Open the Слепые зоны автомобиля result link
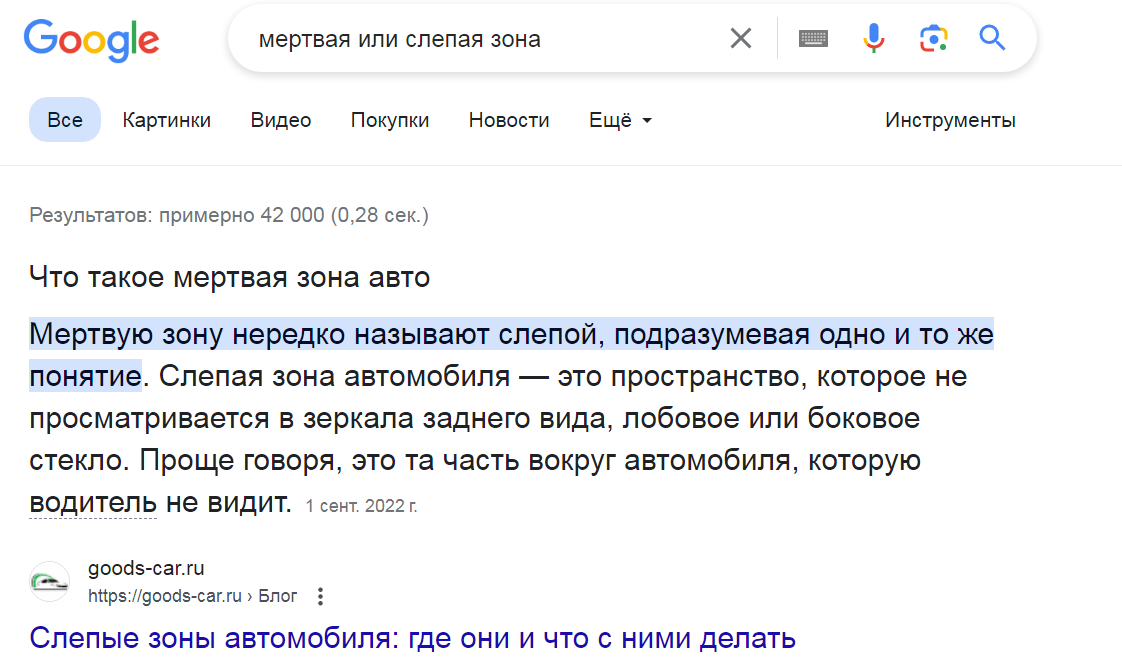The image size is (1122, 672). 412,638
